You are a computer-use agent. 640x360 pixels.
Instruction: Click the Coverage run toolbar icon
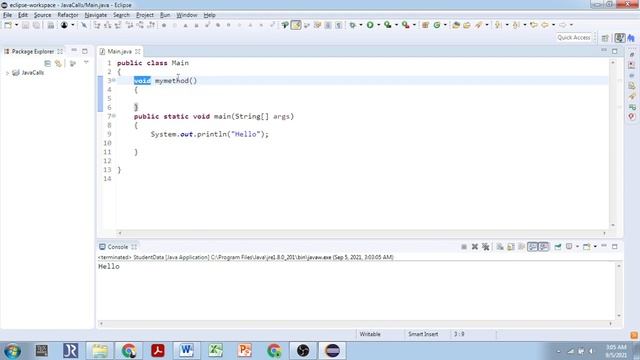(x=387, y=25)
